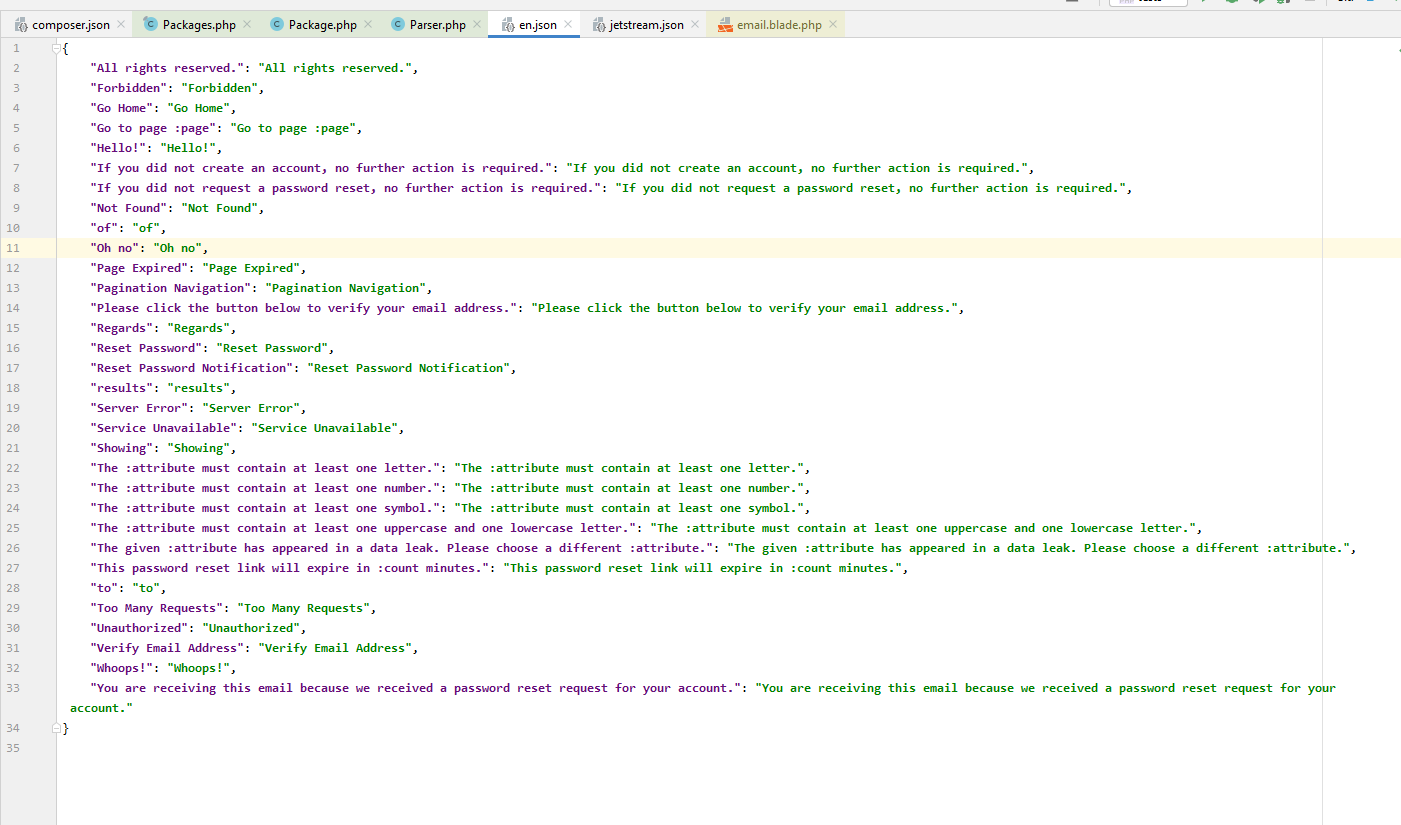Click the "Regards" key on line 15
The height and width of the screenshot is (825, 1401).
pyautogui.click(x=122, y=328)
